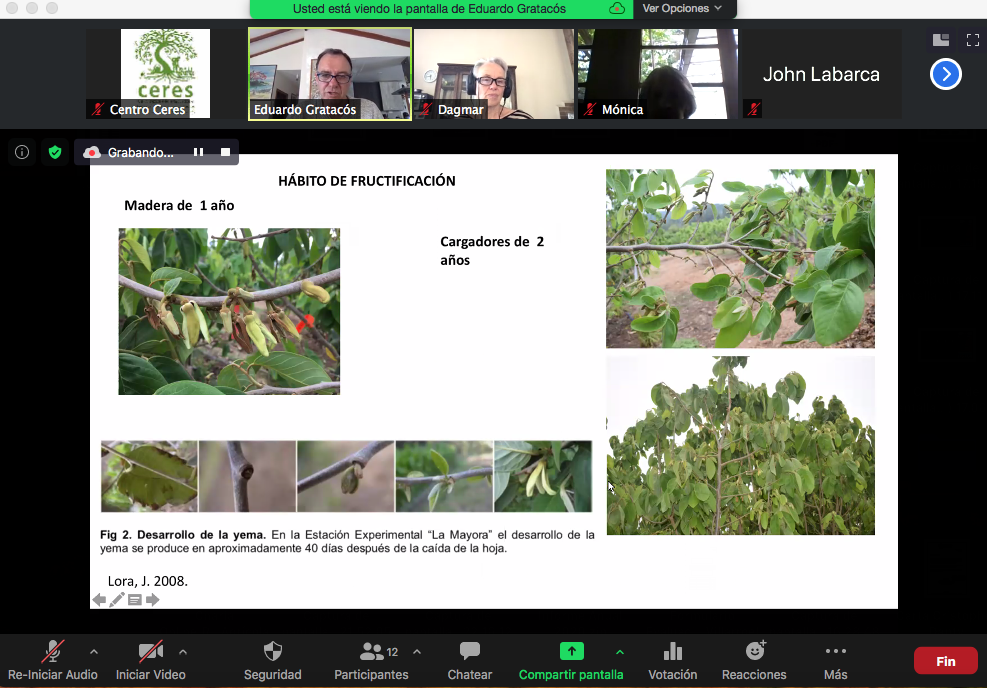
Task: Click tree canopy photo on slide
Action: tap(740, 446)
